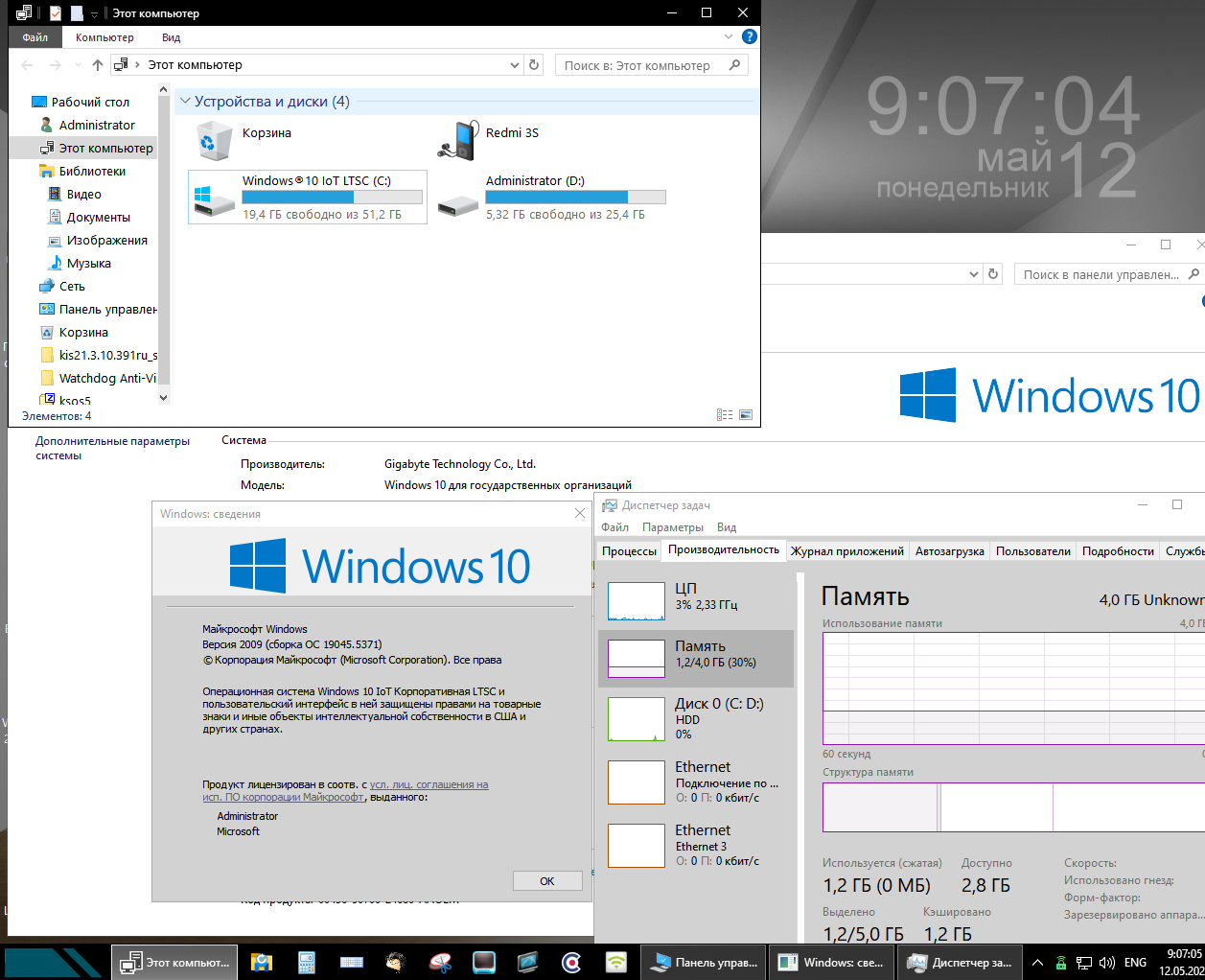Screen dimensions: 1205x980
Task: Switch to Автозагрузка tab in Task Manager
Action: point(949,551)
